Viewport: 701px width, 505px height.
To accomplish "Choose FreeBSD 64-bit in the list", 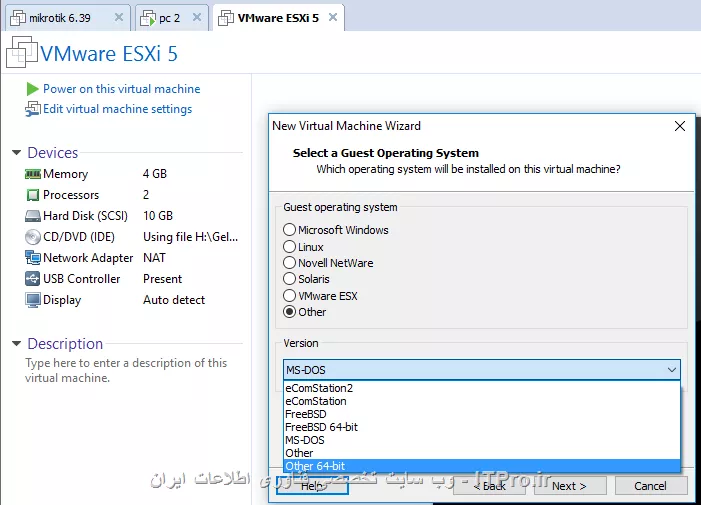I will tap(482, 427).
